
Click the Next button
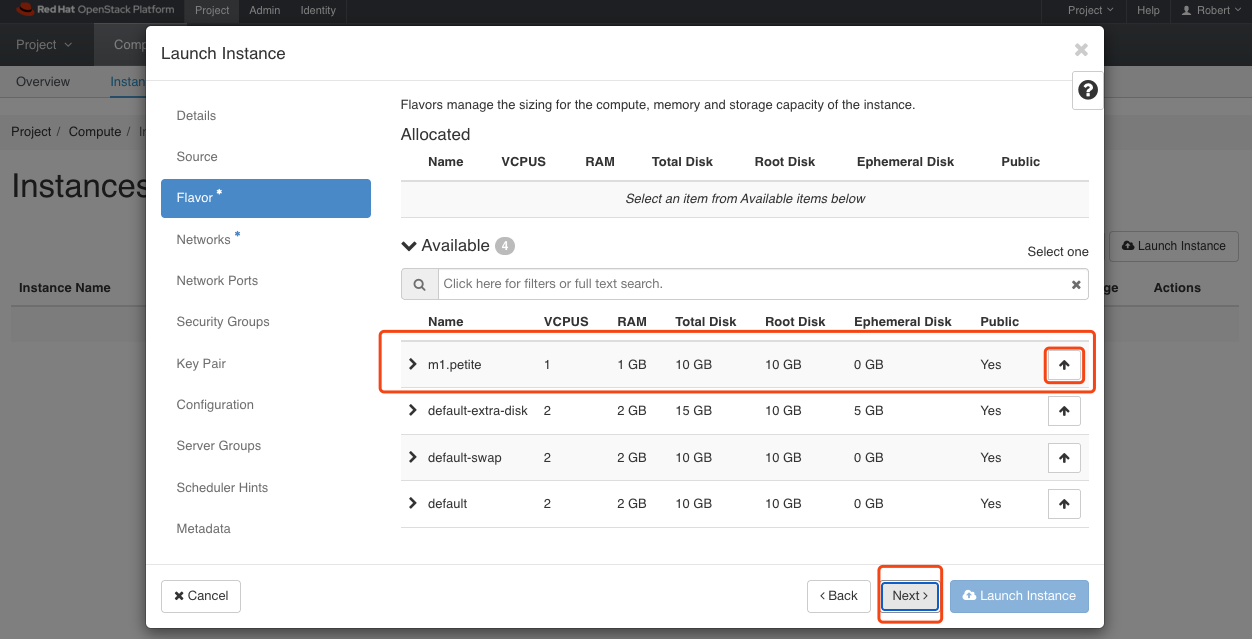910,596
